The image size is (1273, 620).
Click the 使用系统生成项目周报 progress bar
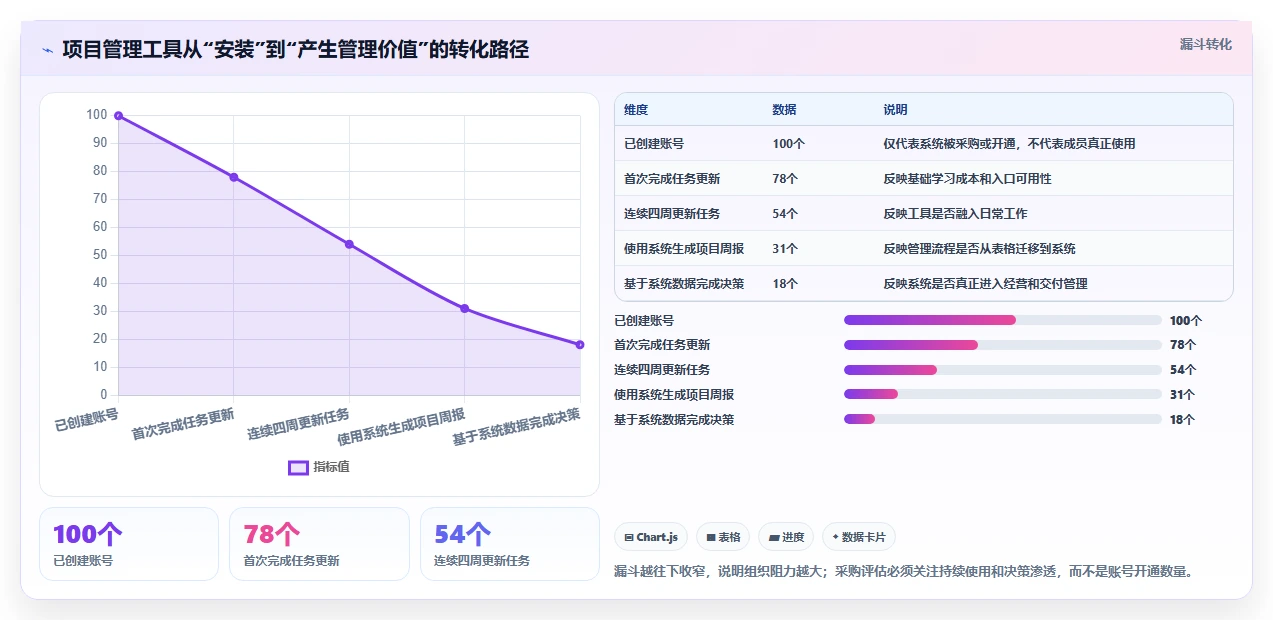(x=1003, y=395)
